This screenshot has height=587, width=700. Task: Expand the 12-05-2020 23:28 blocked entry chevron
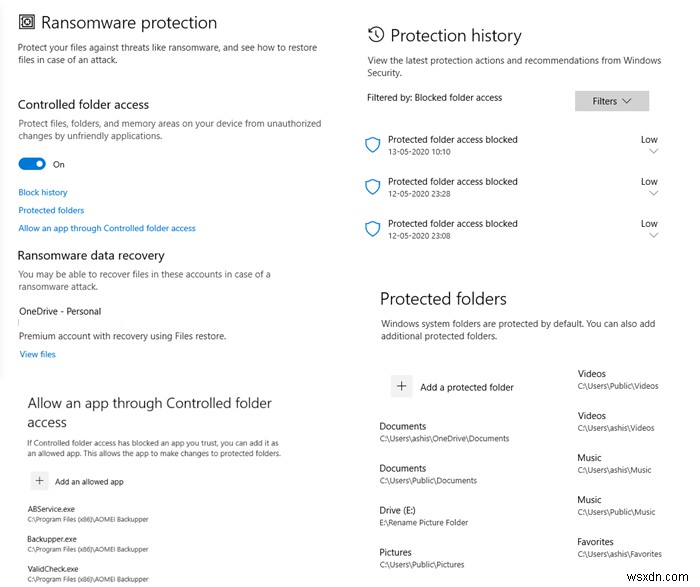click(x=653, y=194)
